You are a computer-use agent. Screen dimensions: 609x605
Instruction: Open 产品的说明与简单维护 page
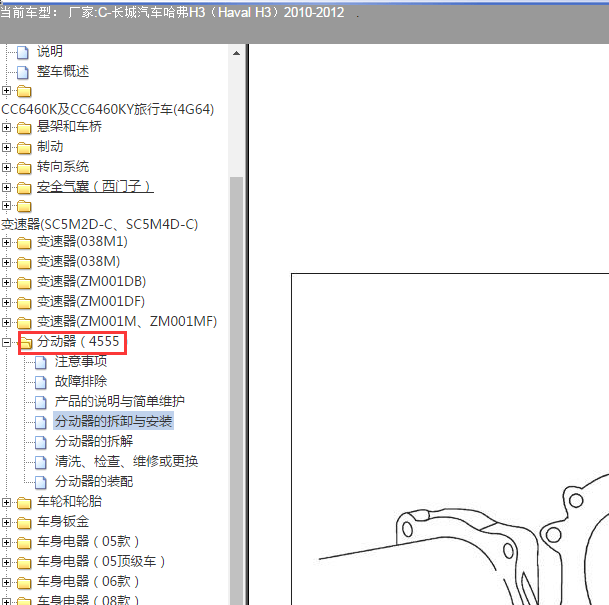(120, 402)
